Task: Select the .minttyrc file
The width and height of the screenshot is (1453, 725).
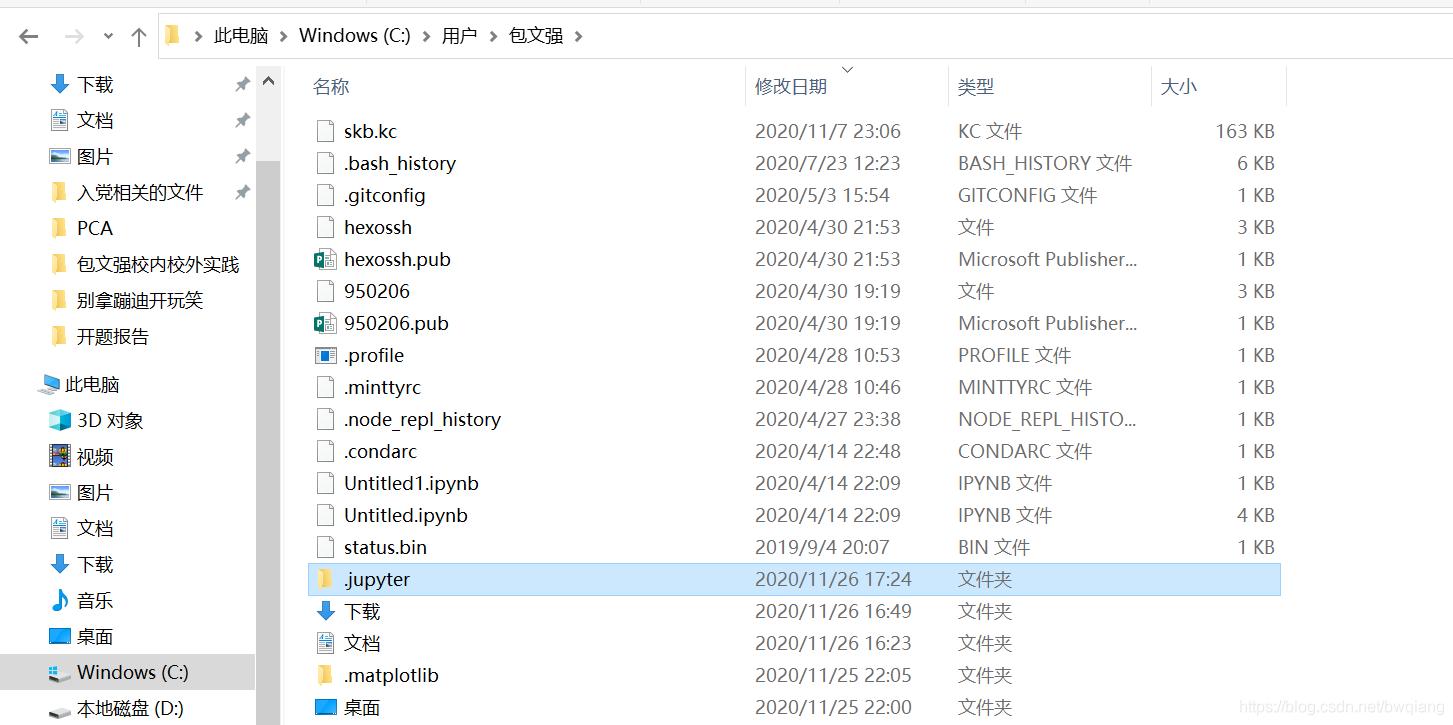Action: (383, 387)
